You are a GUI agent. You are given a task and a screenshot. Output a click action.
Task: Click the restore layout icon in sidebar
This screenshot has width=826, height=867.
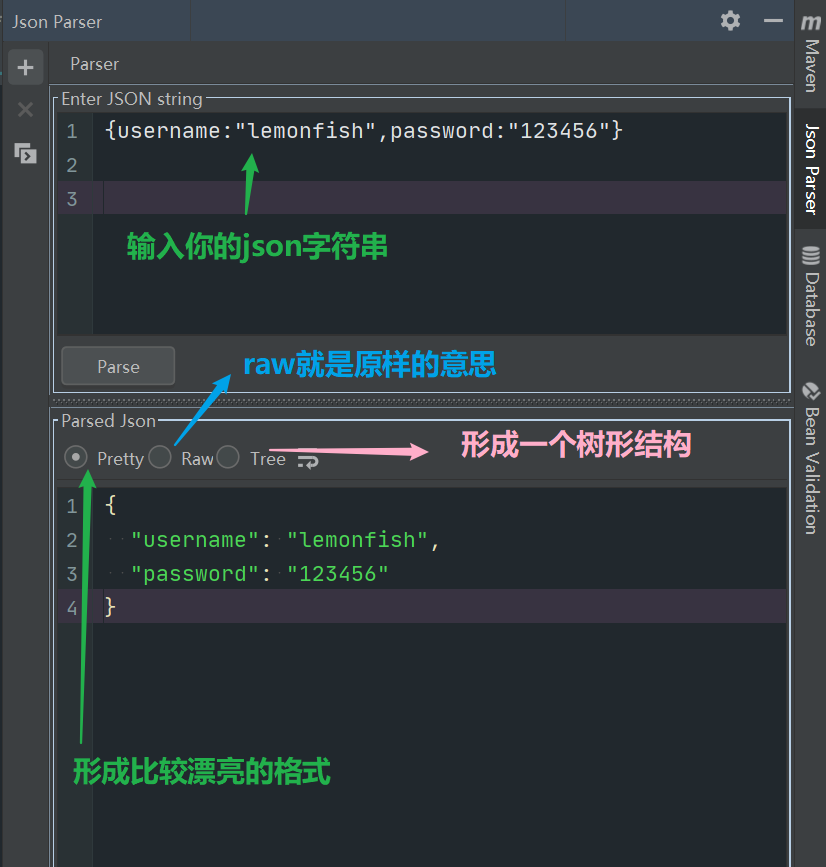(25, 153)
